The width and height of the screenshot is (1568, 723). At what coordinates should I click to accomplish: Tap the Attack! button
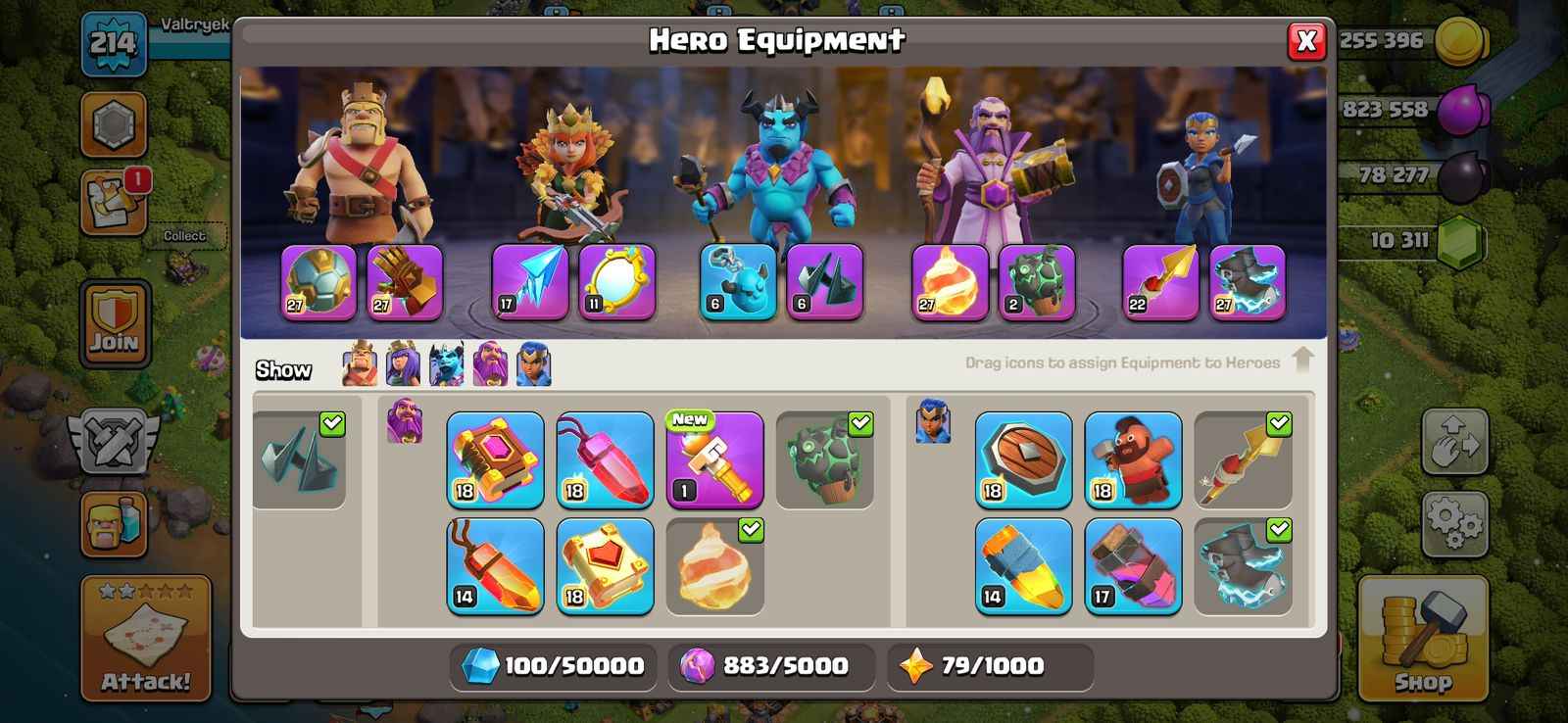click(x=146, y=638)
